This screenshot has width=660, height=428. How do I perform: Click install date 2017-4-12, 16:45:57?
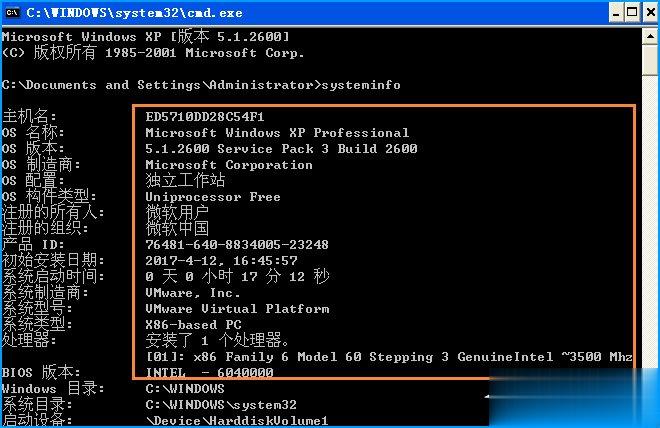221,261
